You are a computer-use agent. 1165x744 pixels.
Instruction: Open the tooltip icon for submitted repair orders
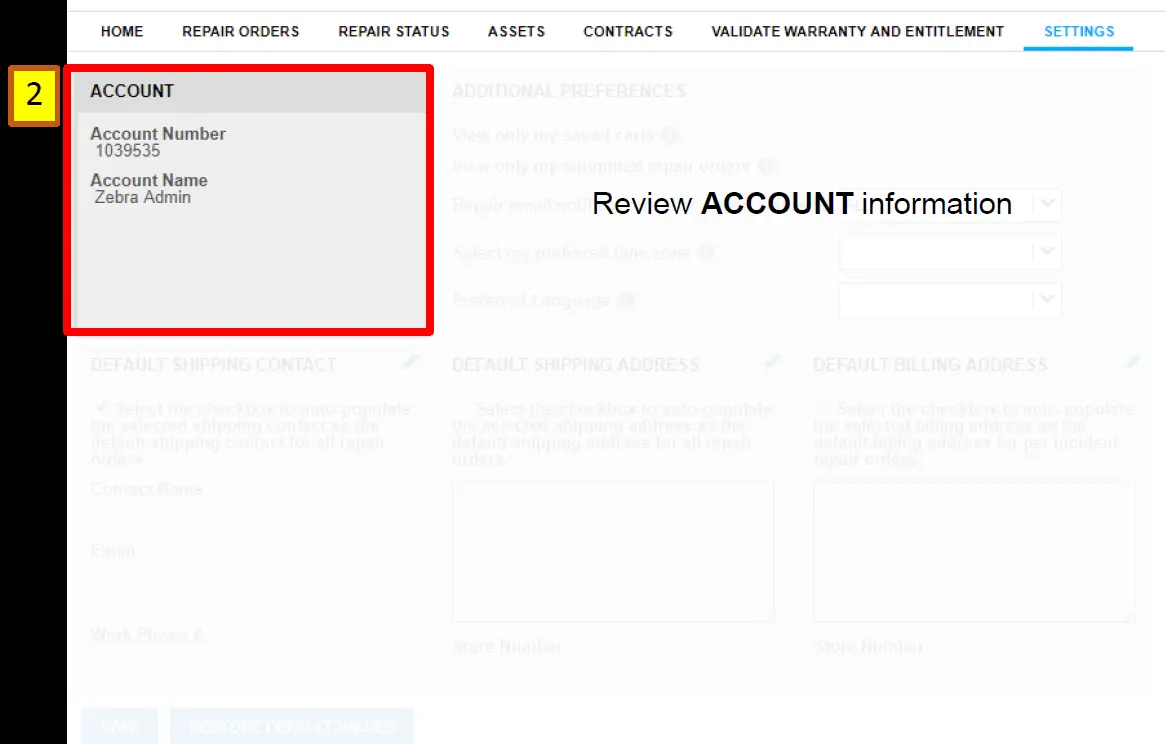coord(767,166)
